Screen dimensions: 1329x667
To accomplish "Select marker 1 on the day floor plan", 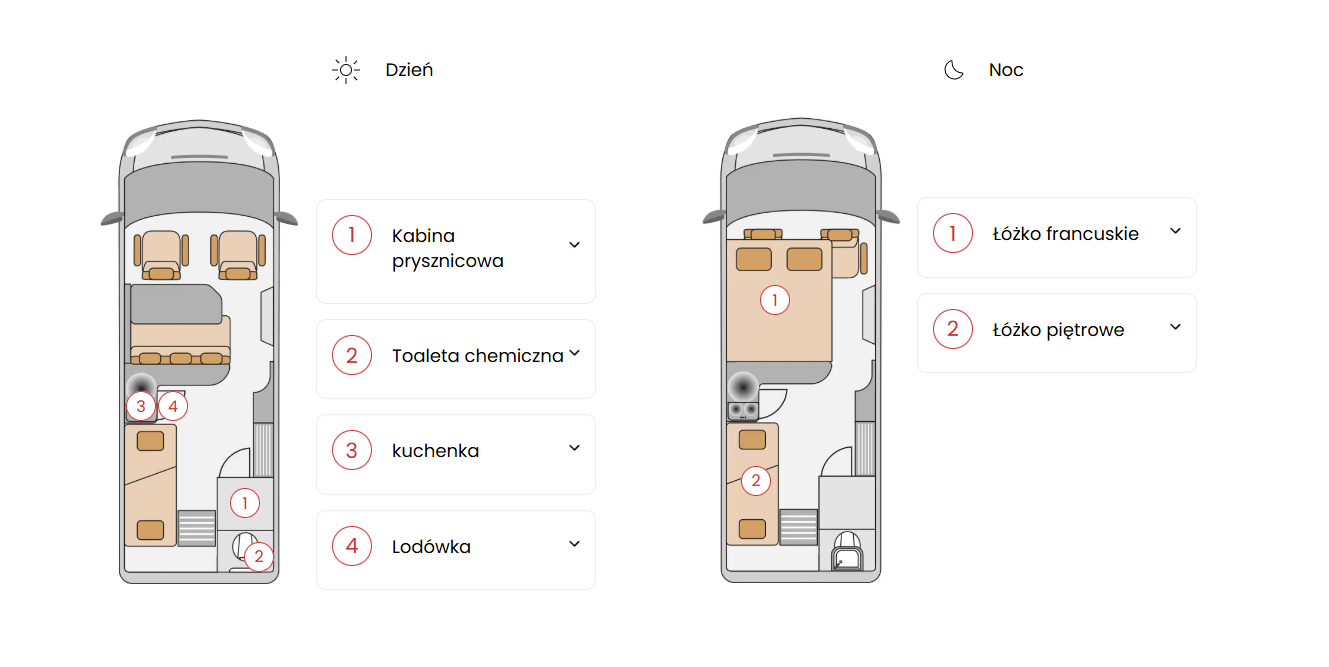I will (245, 503).
